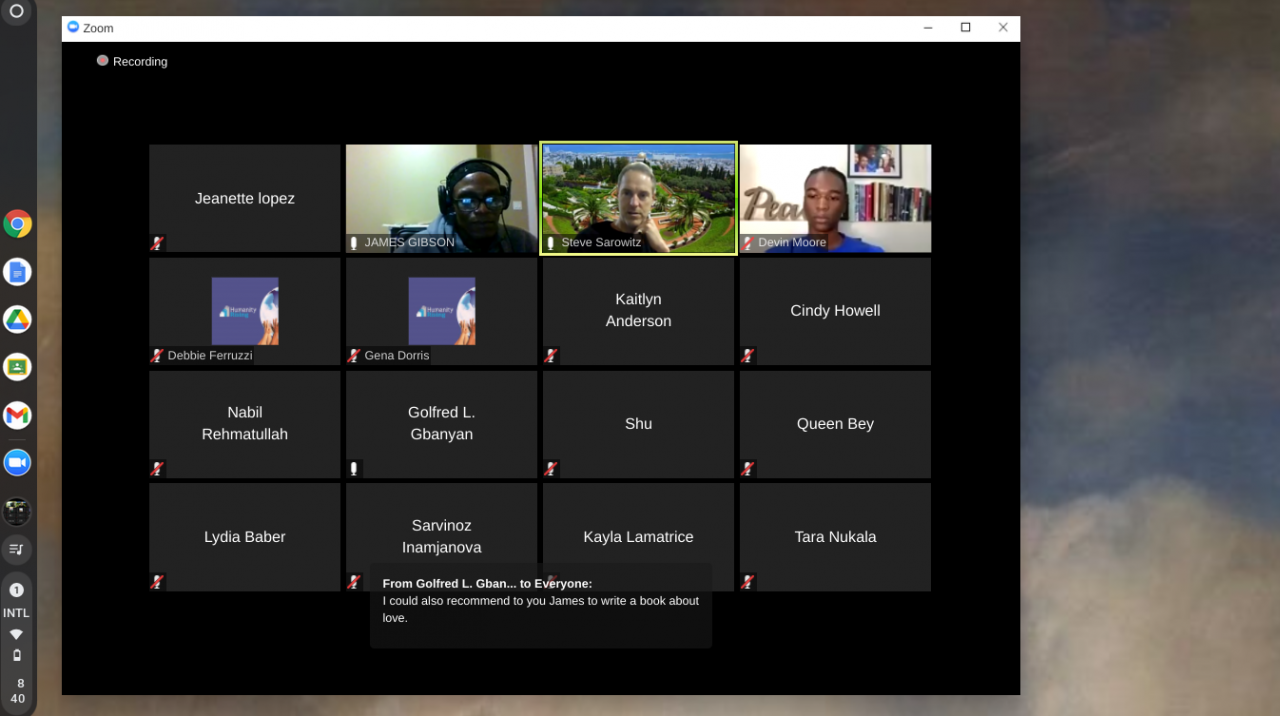Click Tara Nukala's muted mic icon
This screenshot has width=1280, height=716.
point(747,581)
